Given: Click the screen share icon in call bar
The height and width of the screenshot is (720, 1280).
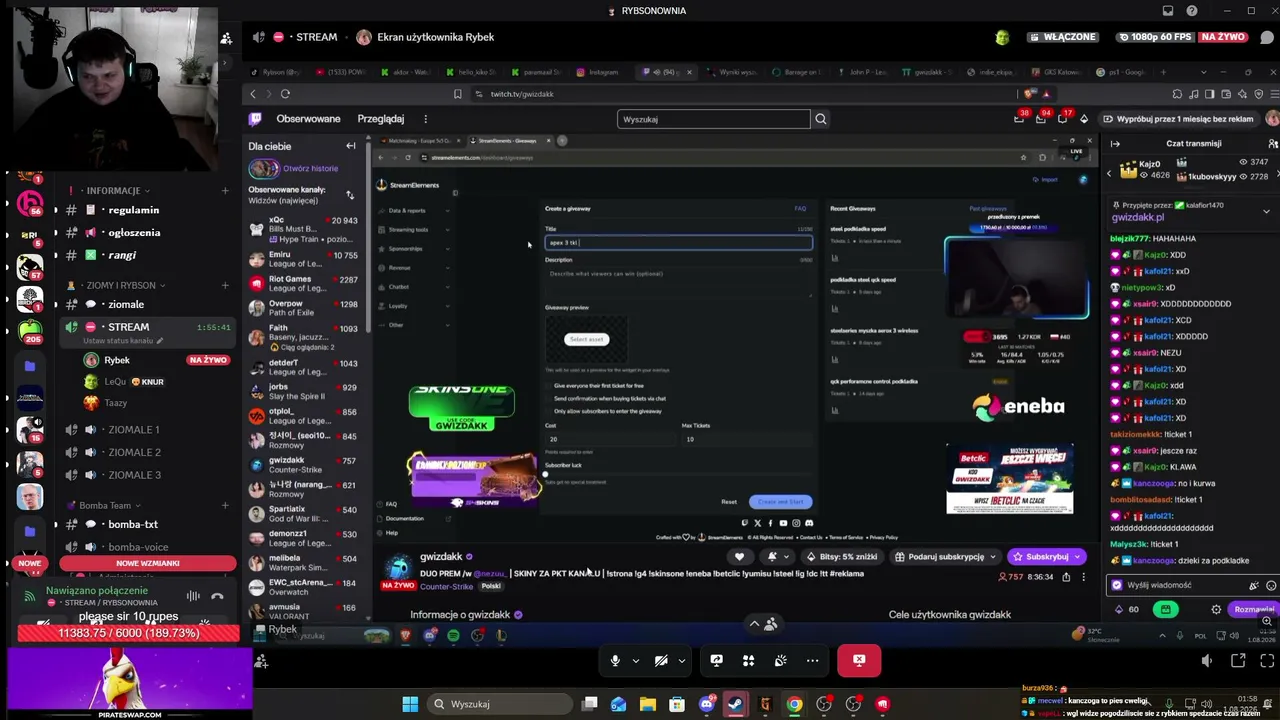Looking at the screenshot, I should point(716,660).
